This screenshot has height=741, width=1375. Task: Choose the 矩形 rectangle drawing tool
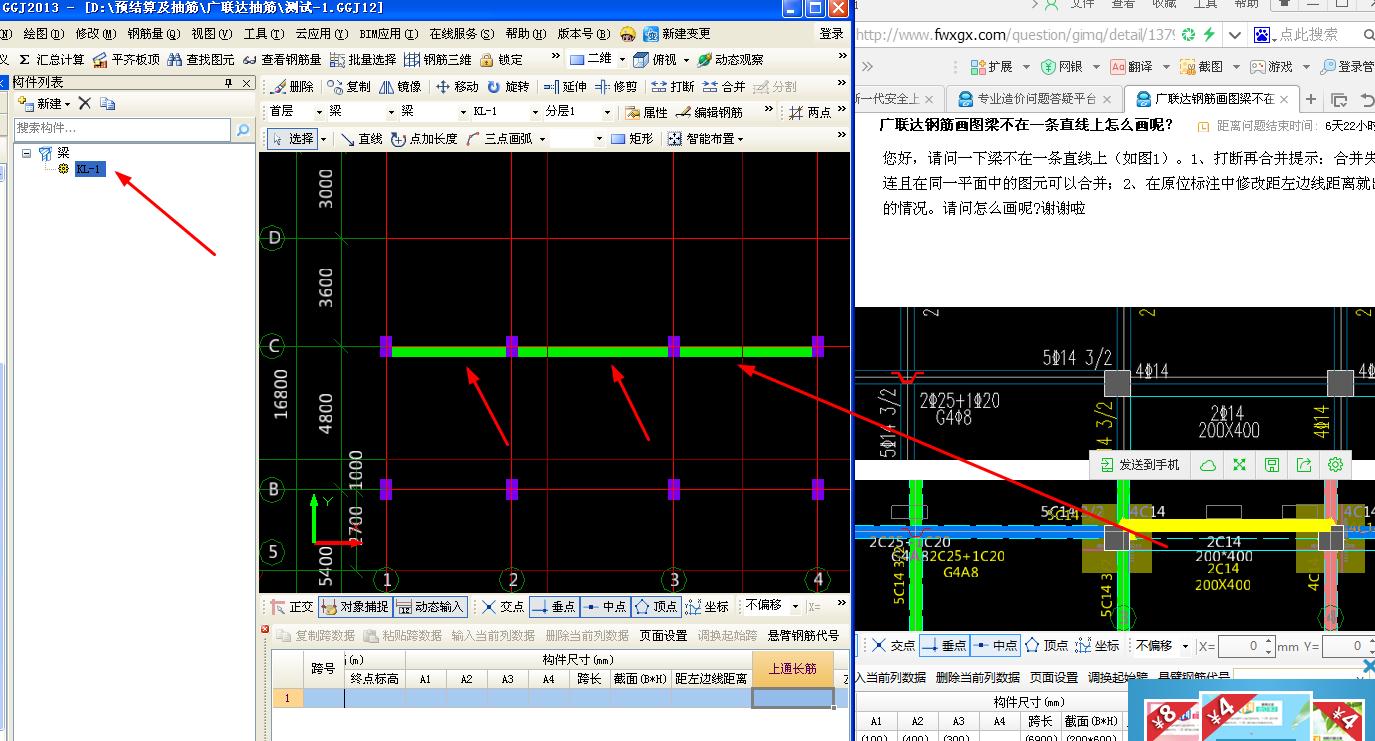click(632, 139)
